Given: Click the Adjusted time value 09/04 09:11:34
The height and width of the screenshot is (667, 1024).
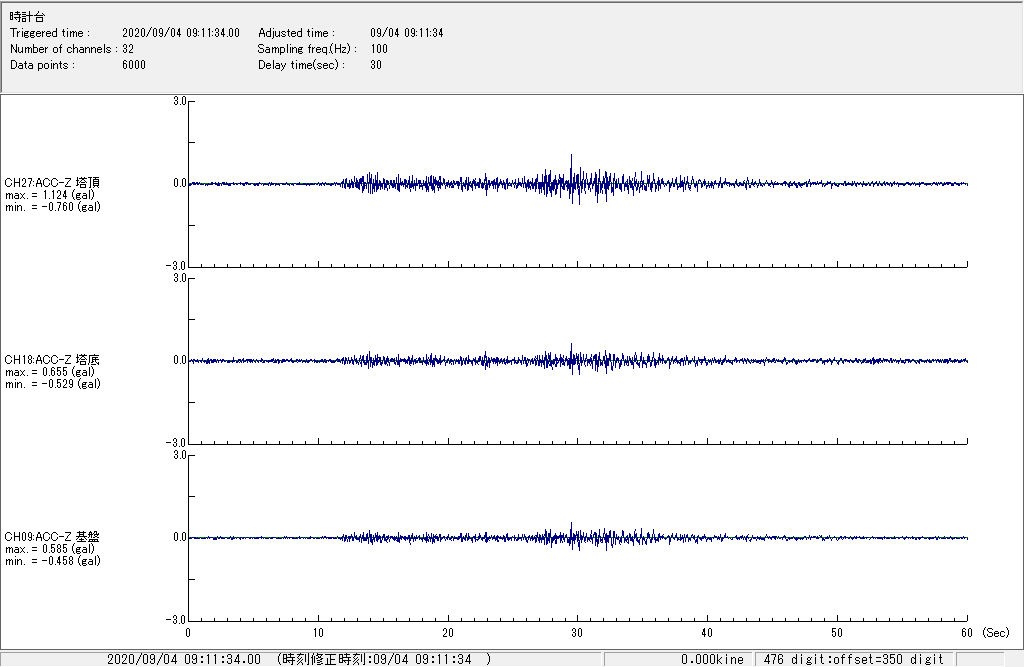Looking at the screenshot, I should pos(406,33).
